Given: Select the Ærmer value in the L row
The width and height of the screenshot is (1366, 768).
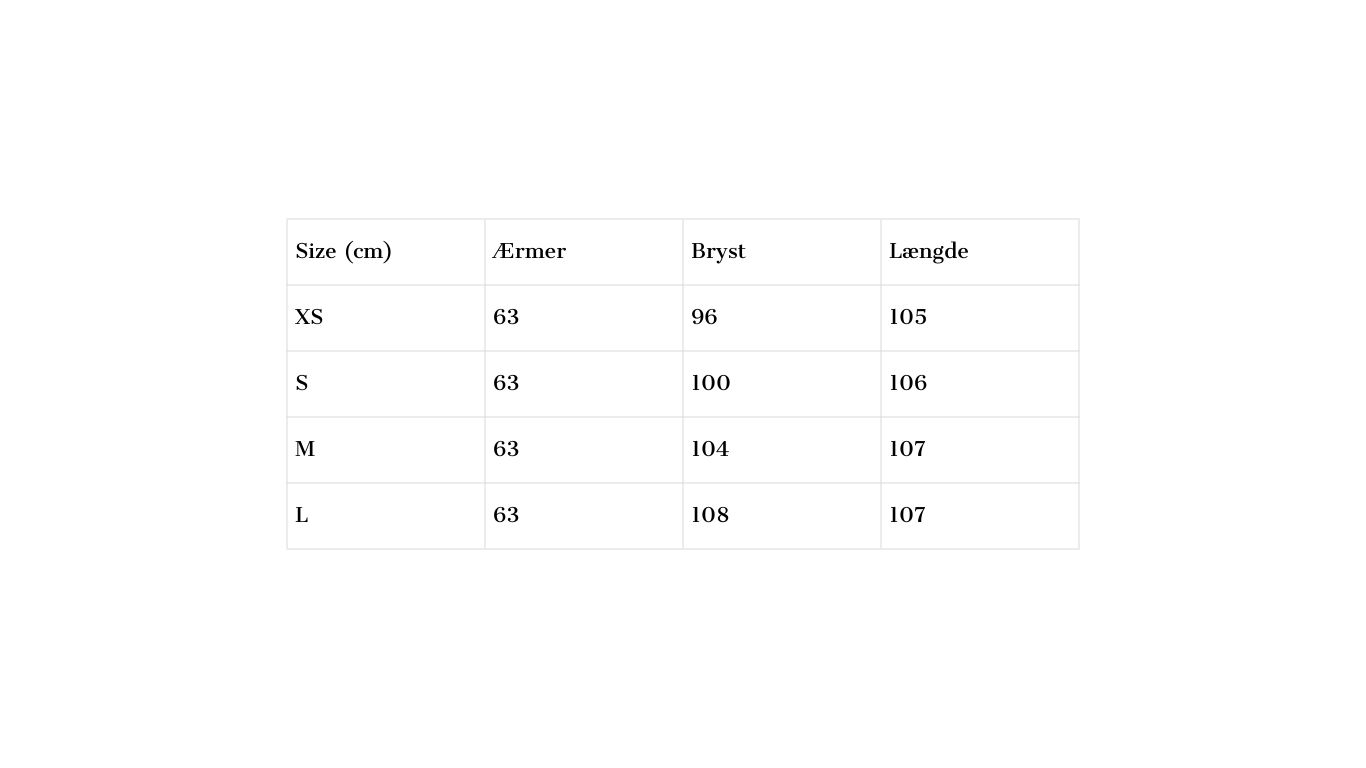Looking at the screenshot, I should 506,516.
